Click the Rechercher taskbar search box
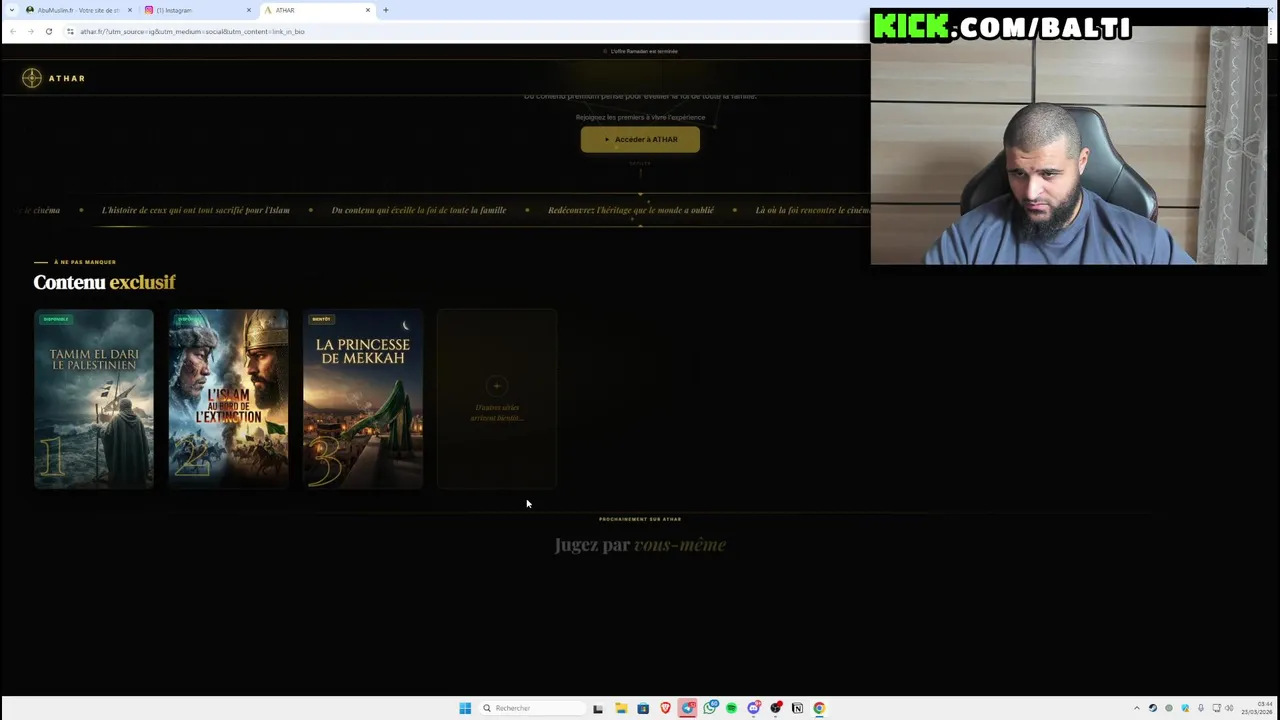The width and height of the screenshot is (1280, 720). [x=531, y=708]
